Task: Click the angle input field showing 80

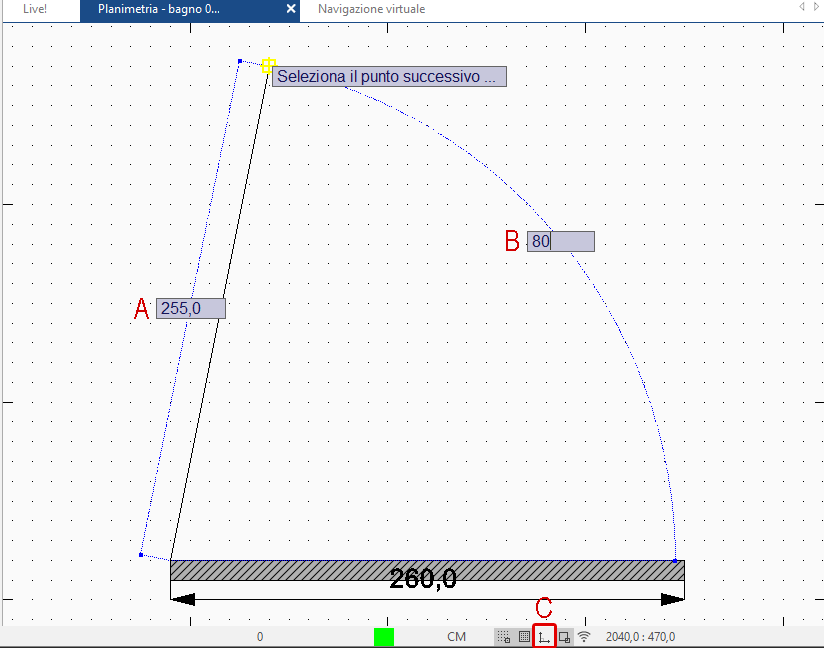Action: 561,241
